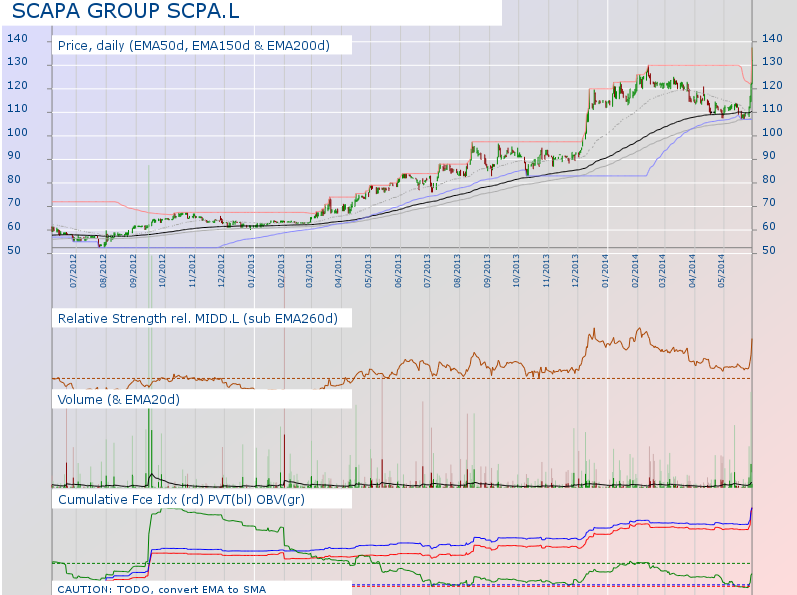The image size is (797, 595).
Task: Click the CAUTION: TODO convert EMA note
Action: [x=162, y=589]
